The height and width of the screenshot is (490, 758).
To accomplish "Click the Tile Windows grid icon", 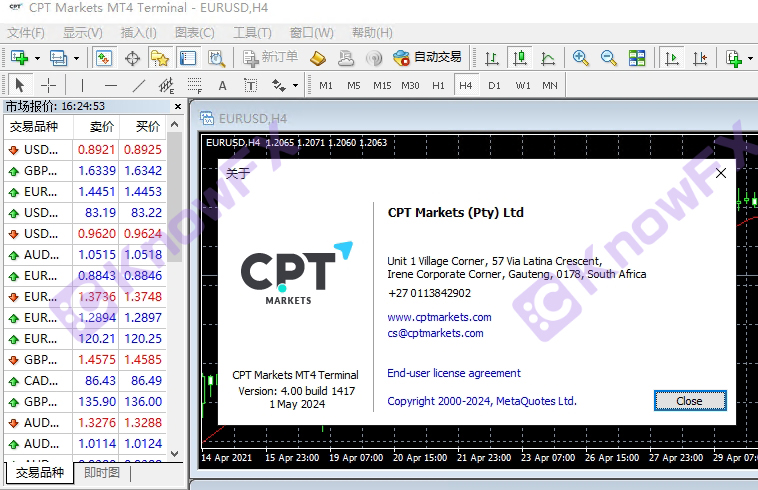I will coord(637,58).
